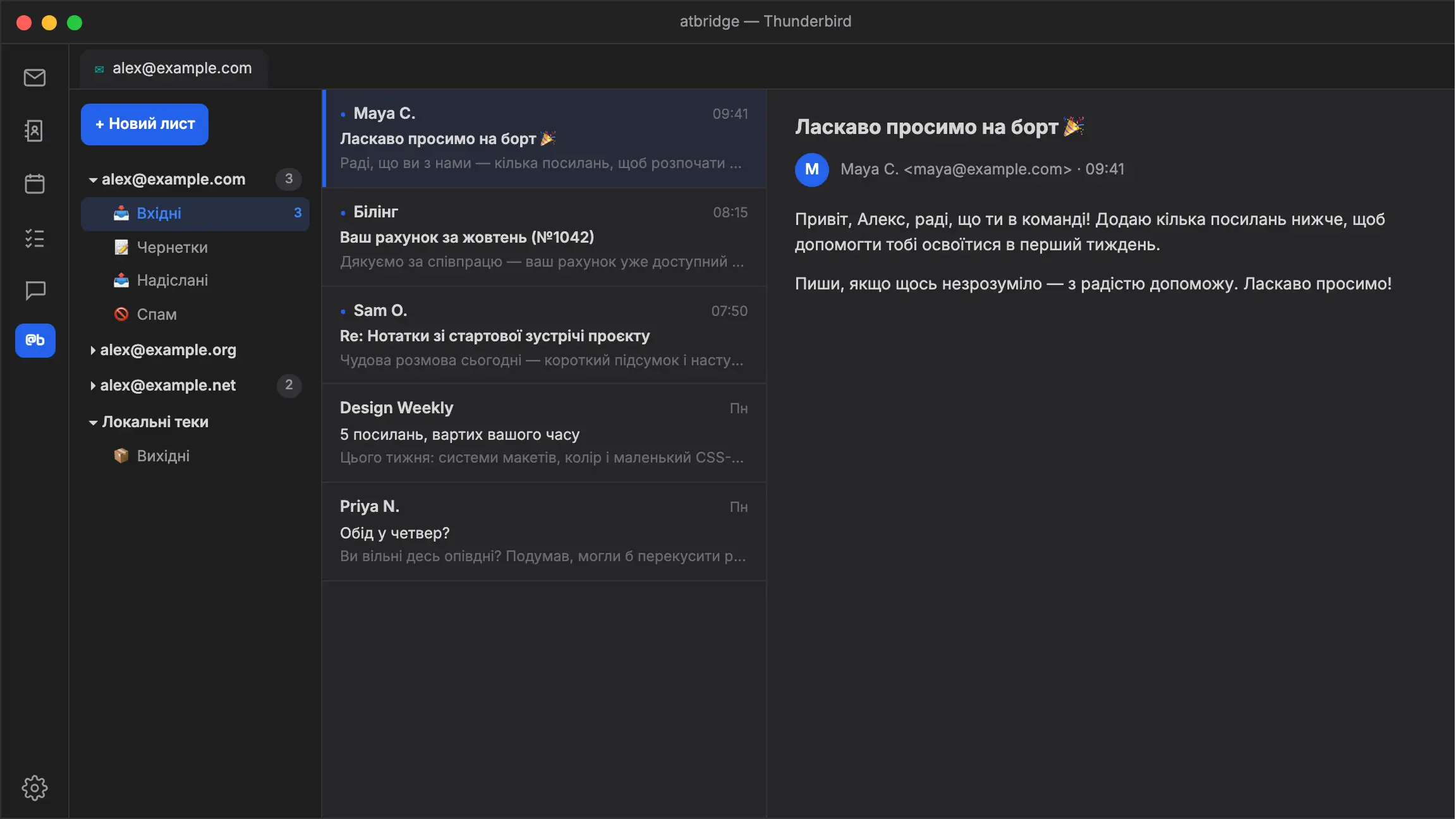Open Priya N. Обід у четвер? message

coord(544,531)
